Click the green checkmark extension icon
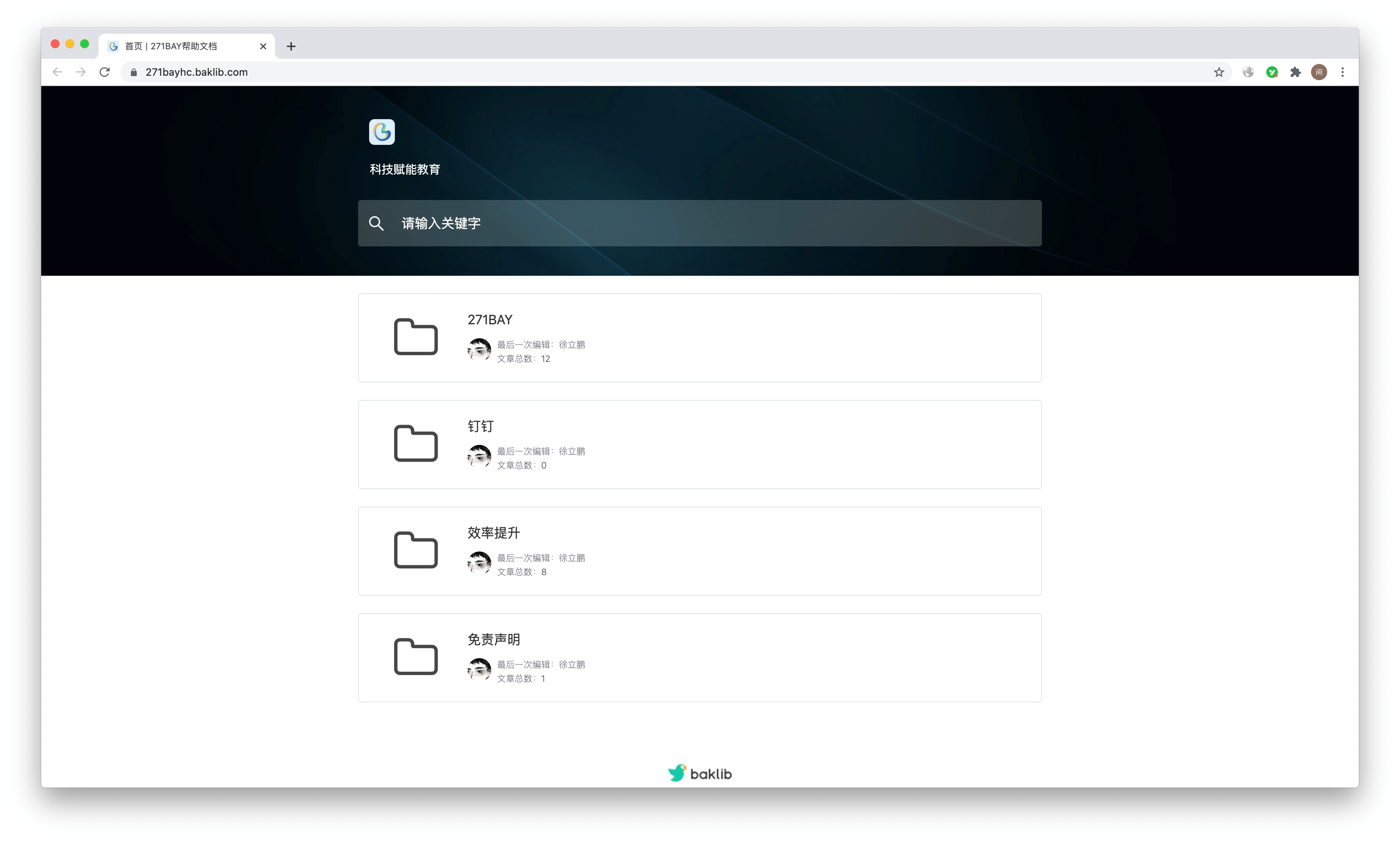 [x=1272, y=72]
